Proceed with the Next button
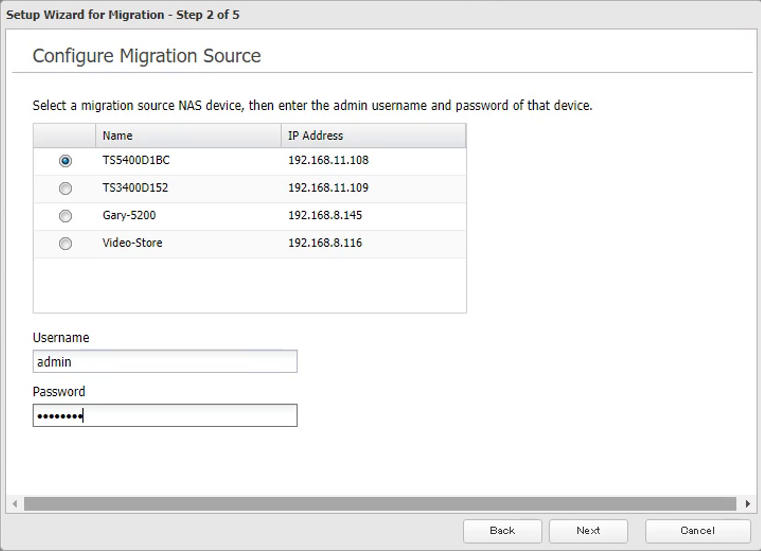The height and width of the screenshot is (551, 761). coord(588,531)
